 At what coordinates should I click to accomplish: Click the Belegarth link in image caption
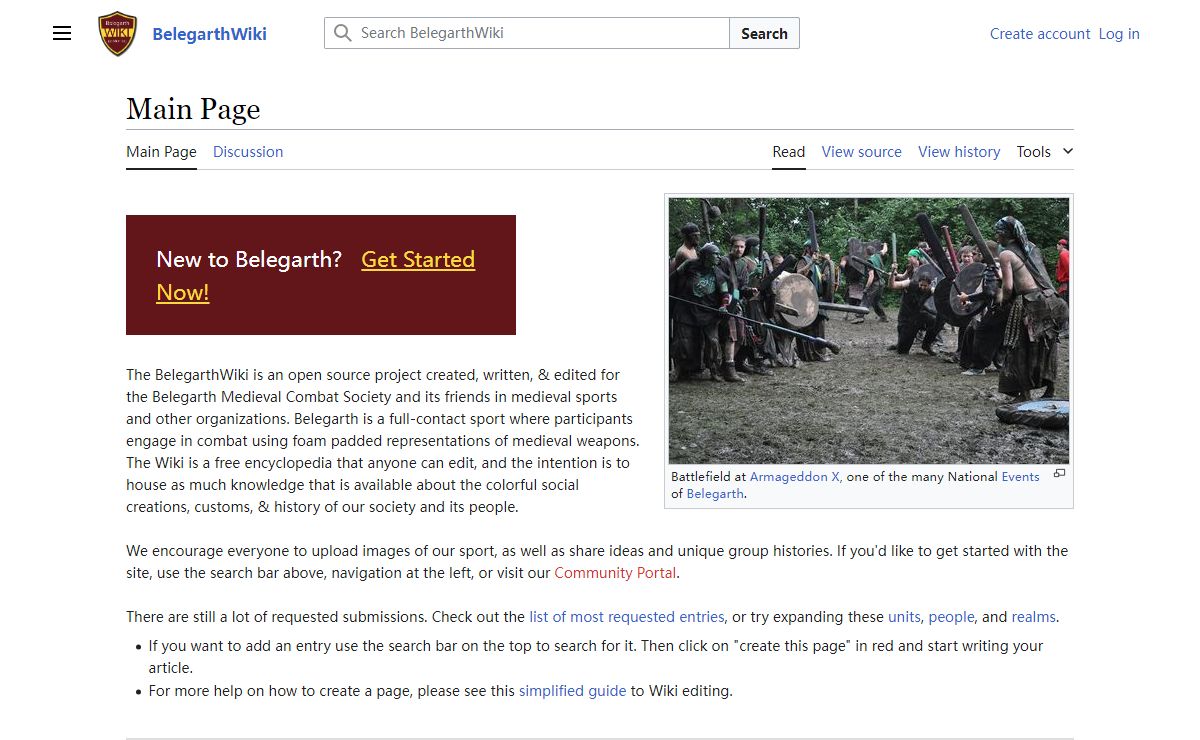click(x=715, y=494)
